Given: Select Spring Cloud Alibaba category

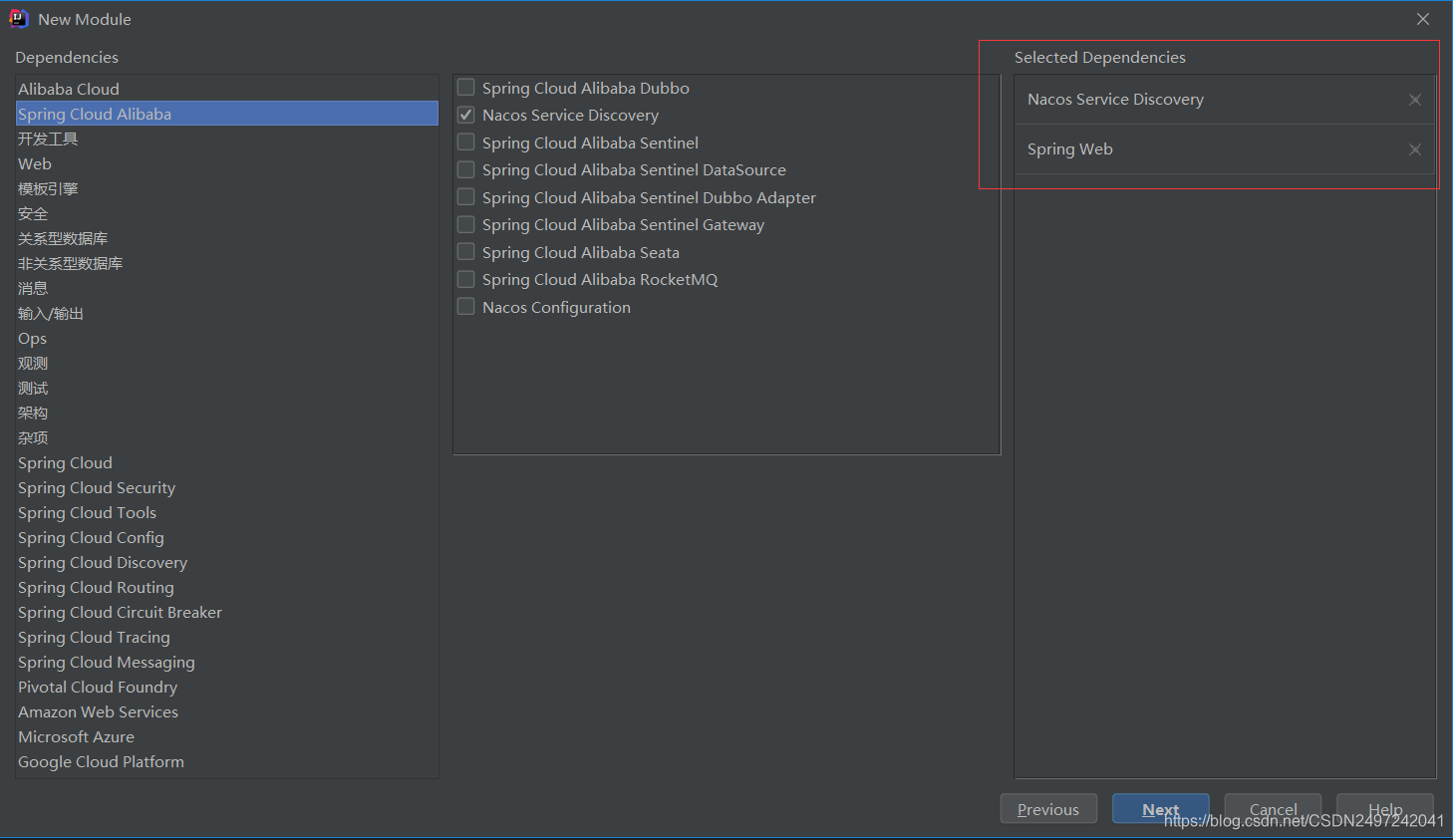Looking at the screenshot, I should 227,114.
